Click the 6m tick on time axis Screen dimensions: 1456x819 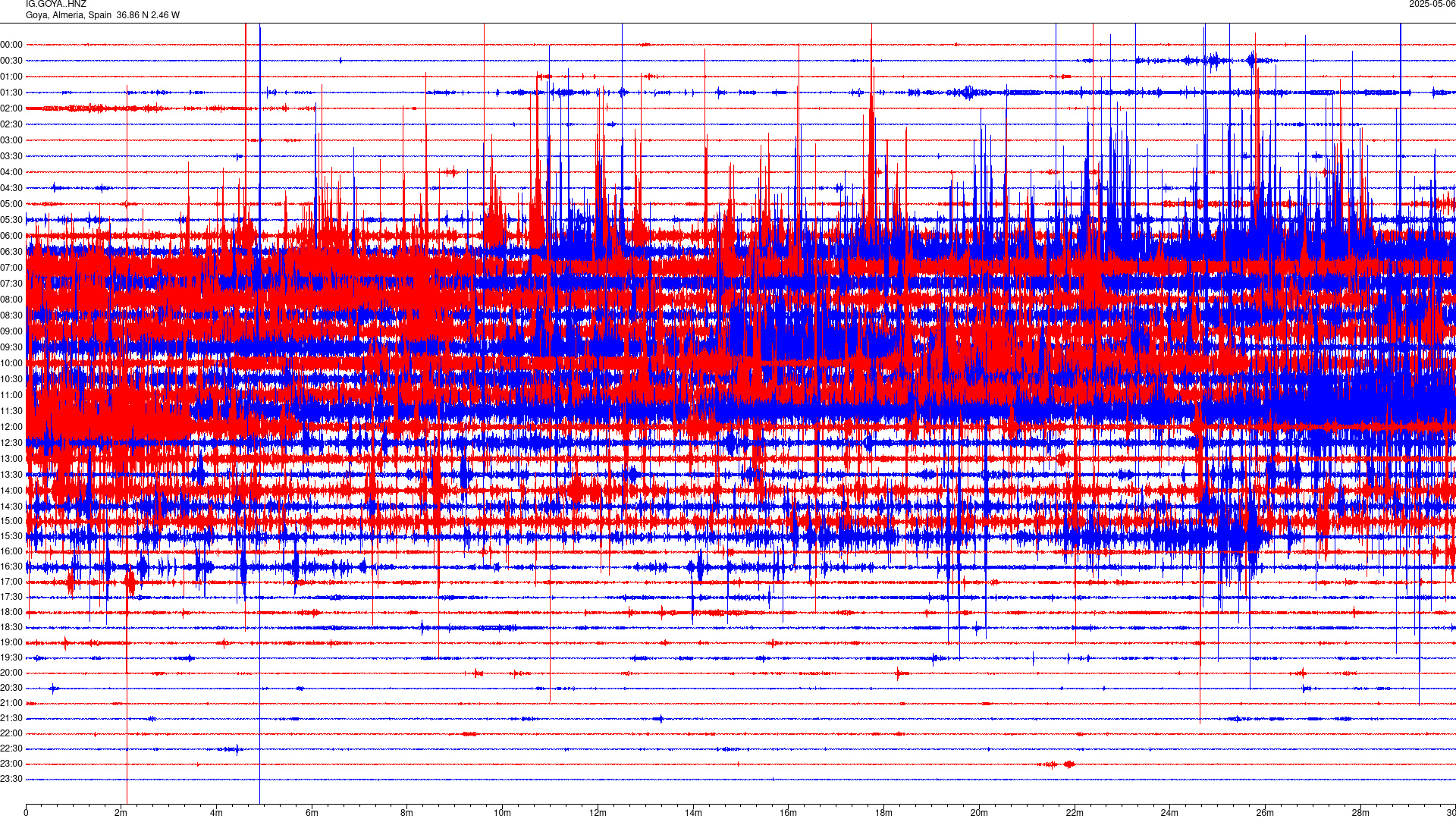[312, 813]
